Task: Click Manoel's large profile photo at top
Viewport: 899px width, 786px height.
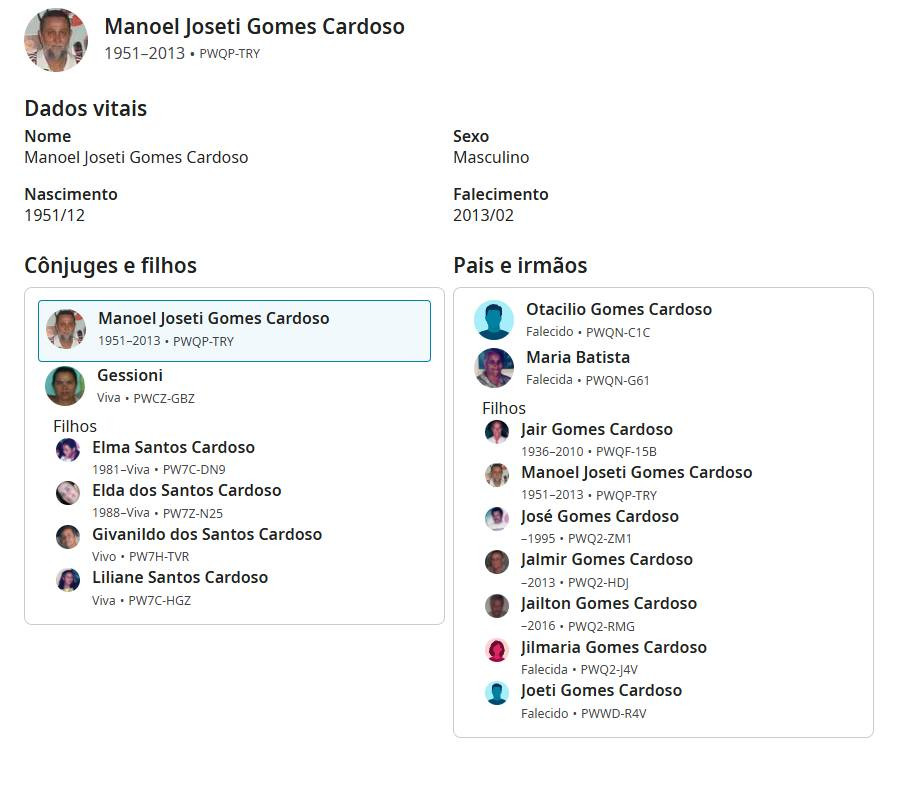Action: (56, 40)
